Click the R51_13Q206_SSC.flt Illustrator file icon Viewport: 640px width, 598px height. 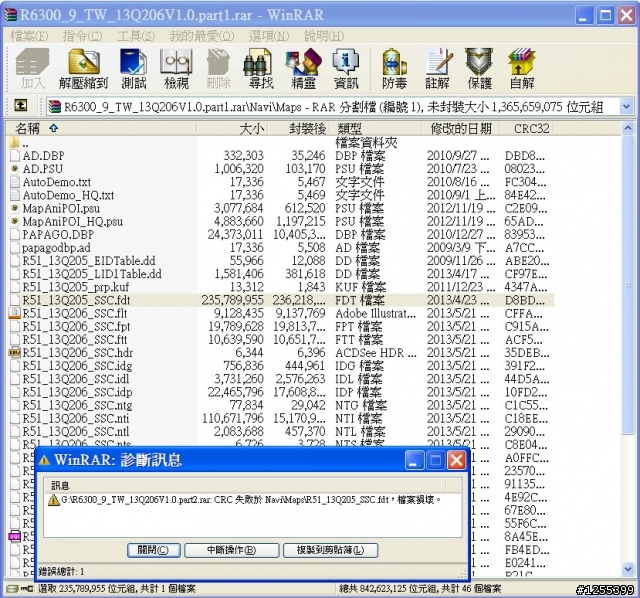click(x=15, y=313)
